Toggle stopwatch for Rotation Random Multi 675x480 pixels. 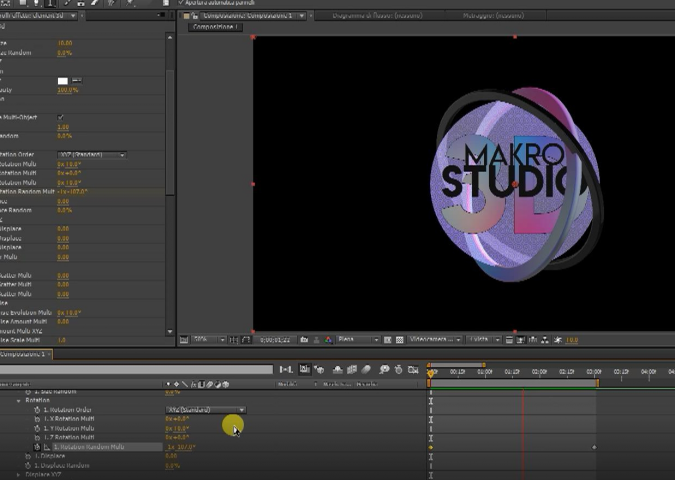coord(37,447)
